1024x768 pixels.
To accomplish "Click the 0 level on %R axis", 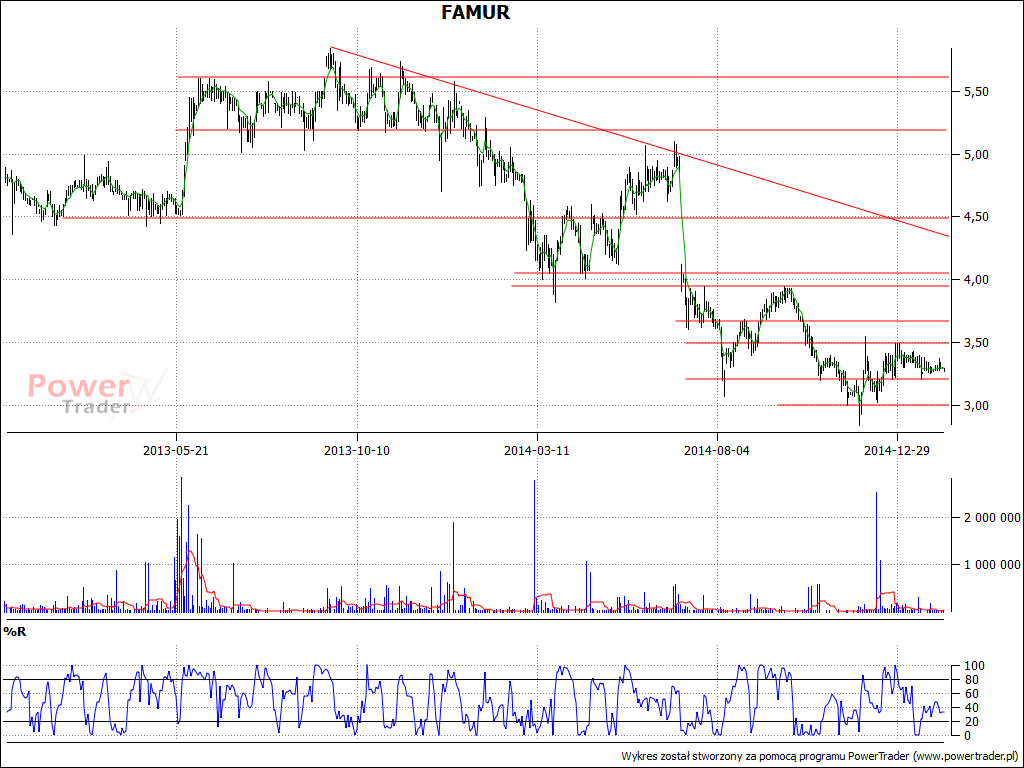I will (x=968, y=735).
